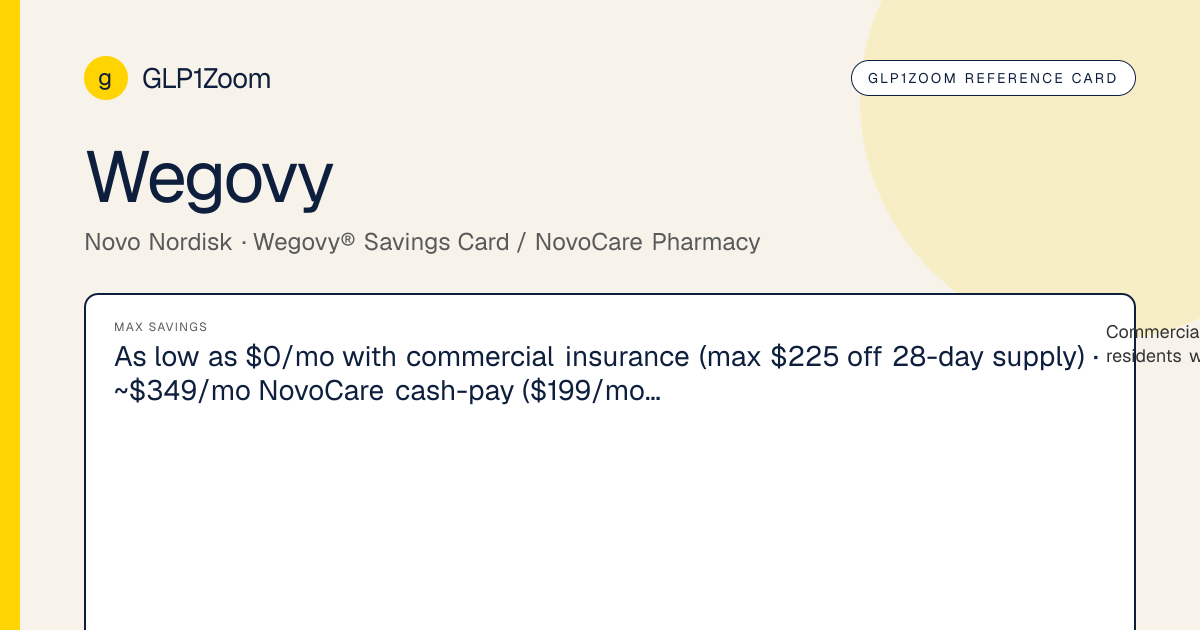This screenshot has height=630, width=1200.
Task: Expand the truncated ($199/mo… text
Action: (595, 391)
